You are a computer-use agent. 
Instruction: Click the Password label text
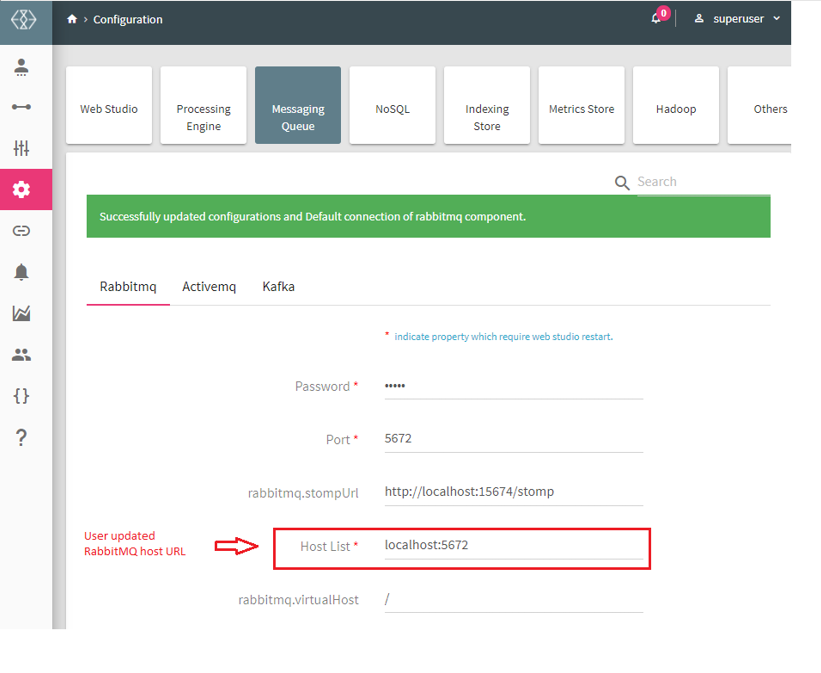[323, 387]
